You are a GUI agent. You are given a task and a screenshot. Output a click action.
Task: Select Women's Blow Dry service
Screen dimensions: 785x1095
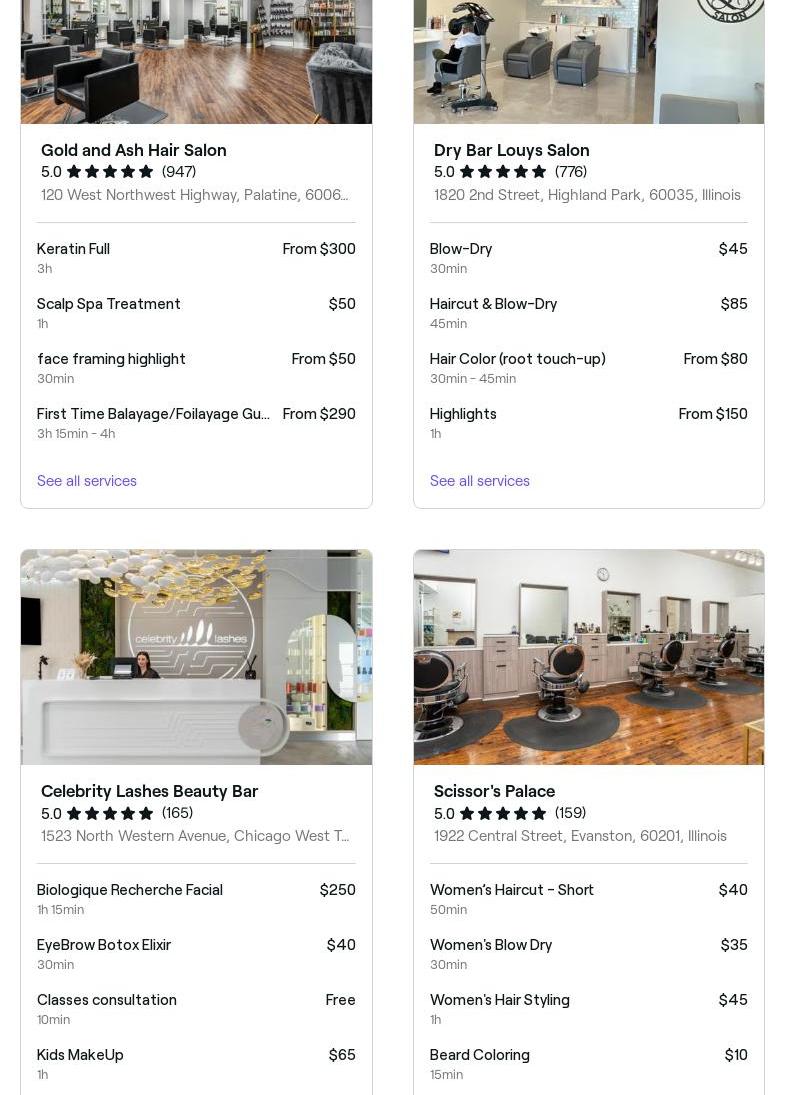click(x=588, y=953)
